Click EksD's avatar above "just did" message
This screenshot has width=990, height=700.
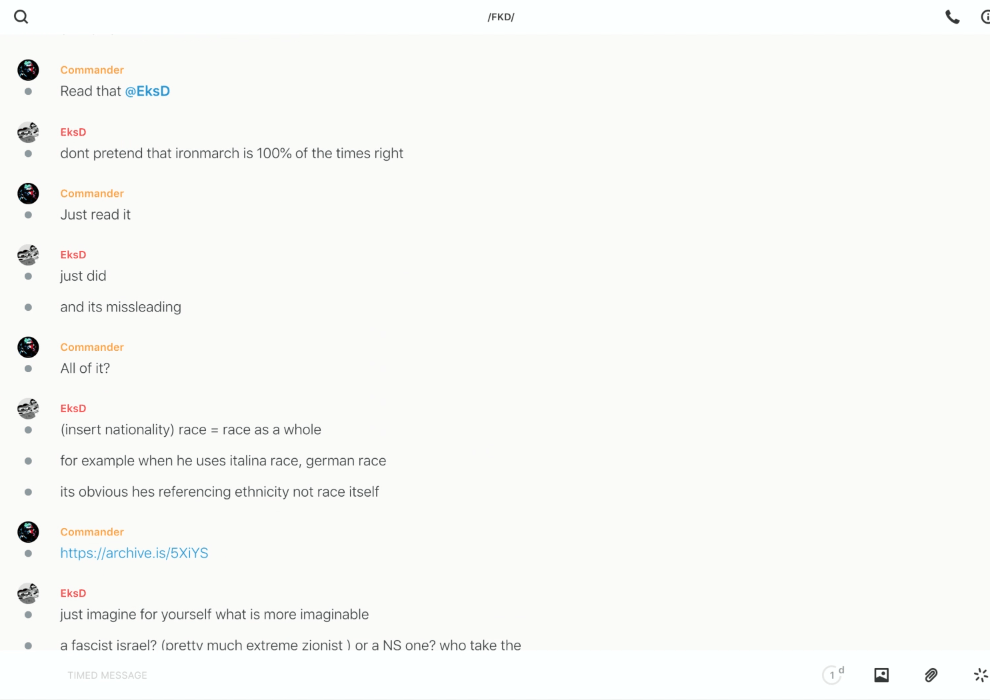pos(28,255)
